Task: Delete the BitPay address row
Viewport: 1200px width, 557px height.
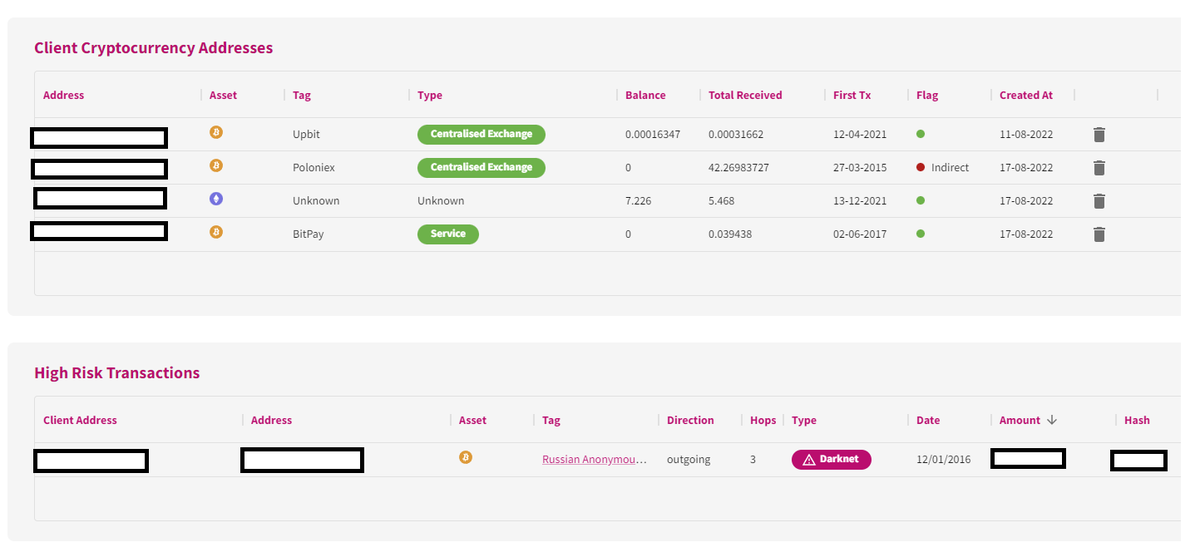Action: [1099, 234]
